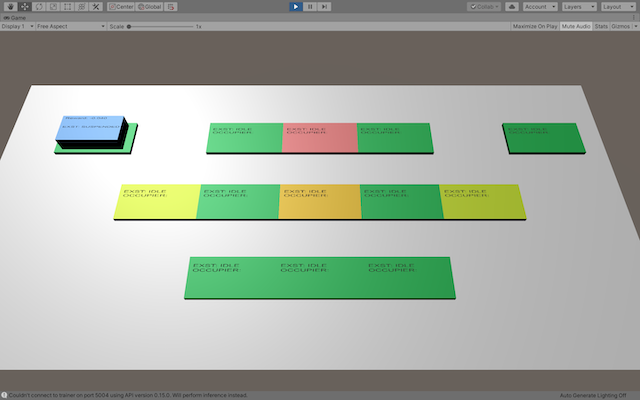The height and width of the screenshot is (400, 640).
Task: Open the Layers dropdown
Action: click(x=578, y=6)
